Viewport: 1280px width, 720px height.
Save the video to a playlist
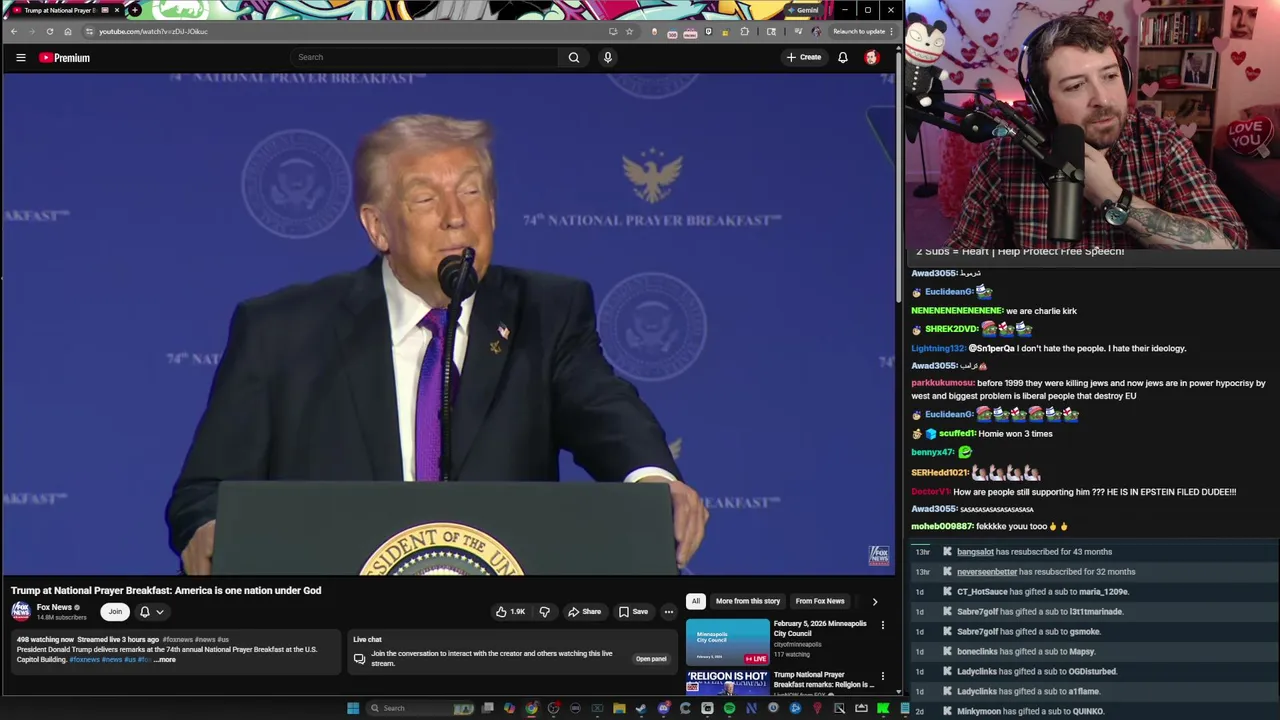[633, 611]
